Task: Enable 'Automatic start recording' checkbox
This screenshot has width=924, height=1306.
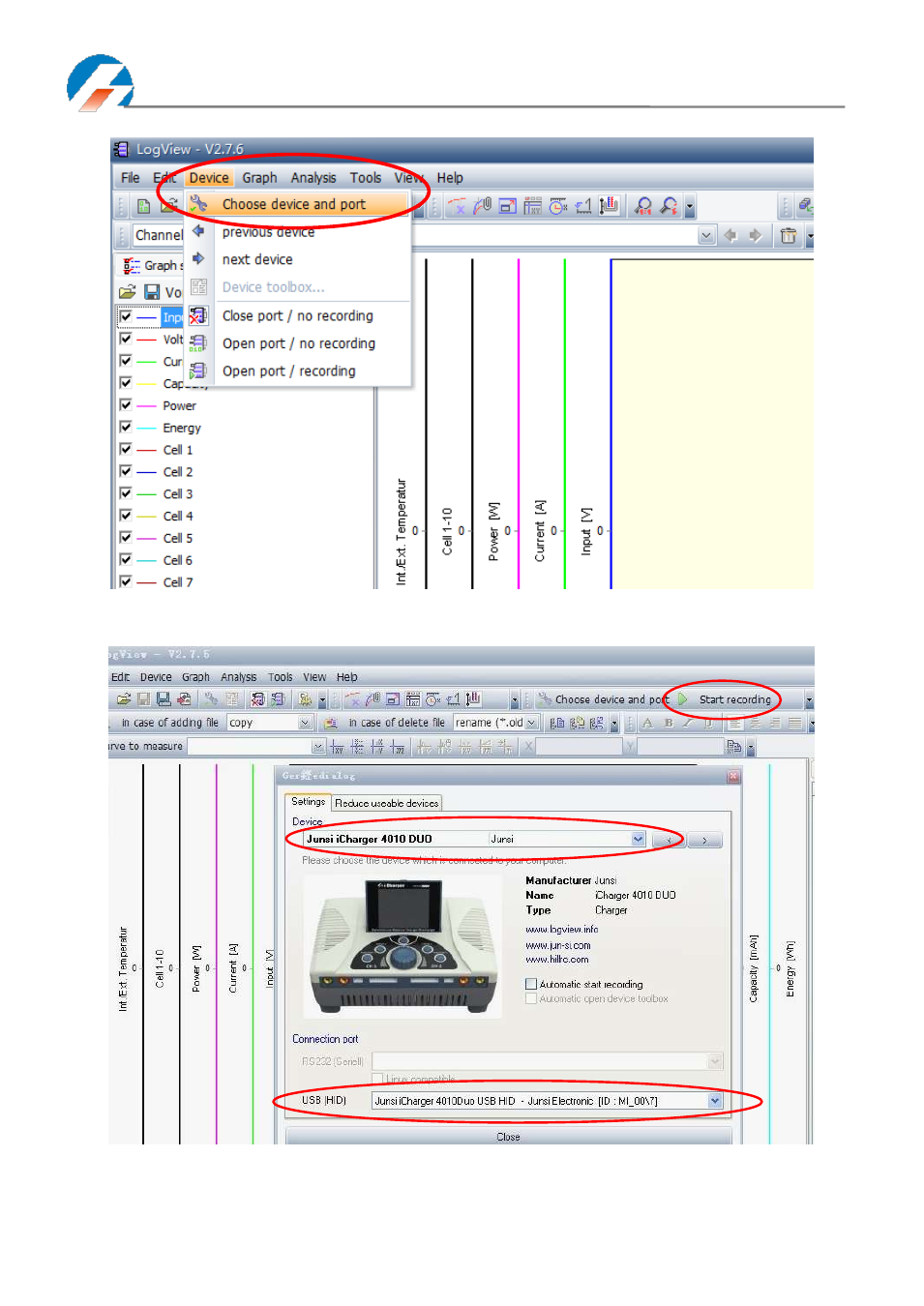Action: pos(531,984)
